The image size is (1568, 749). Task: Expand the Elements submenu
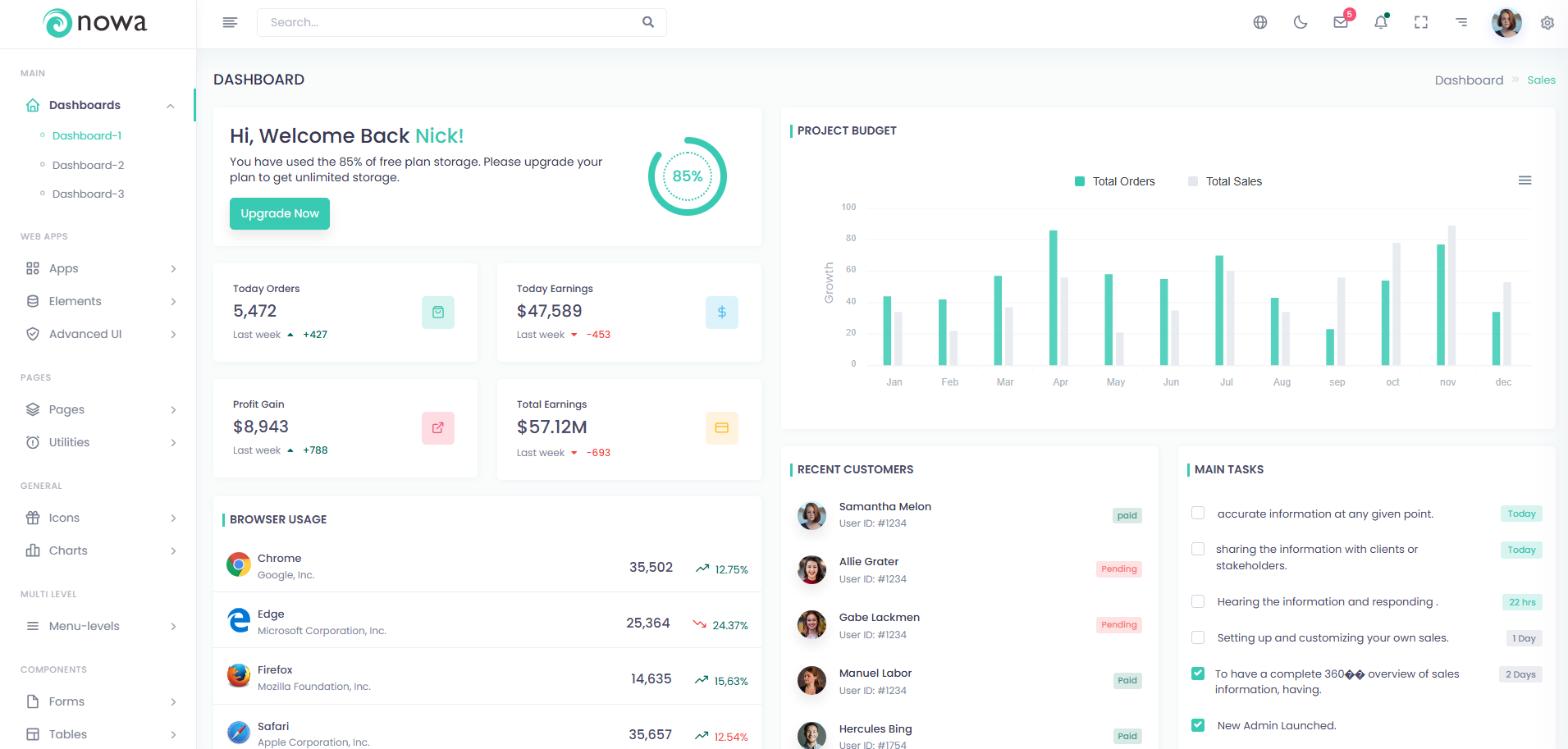click(x=173, y=302)
